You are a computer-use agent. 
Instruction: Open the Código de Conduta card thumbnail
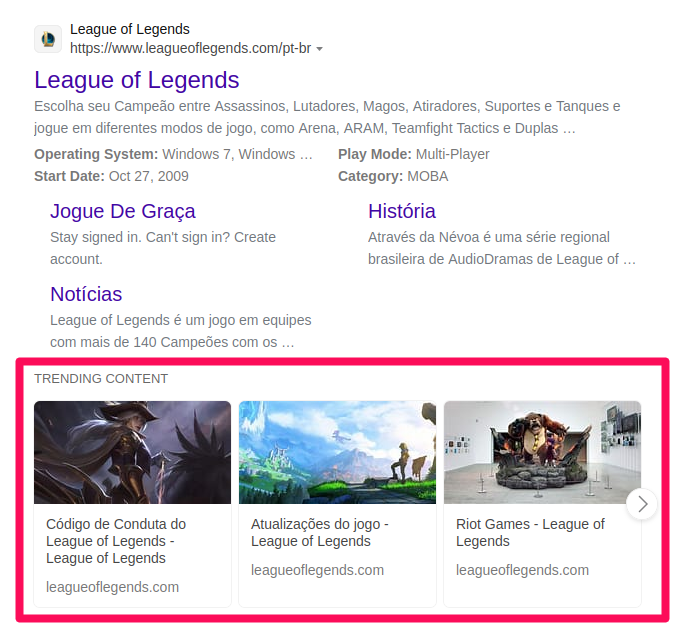tap(133, 452)
